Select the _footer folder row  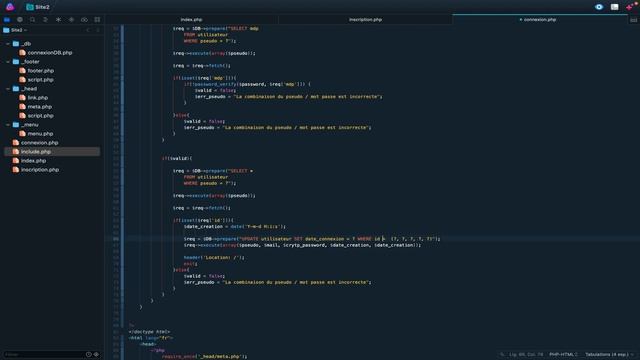(52, 62)
